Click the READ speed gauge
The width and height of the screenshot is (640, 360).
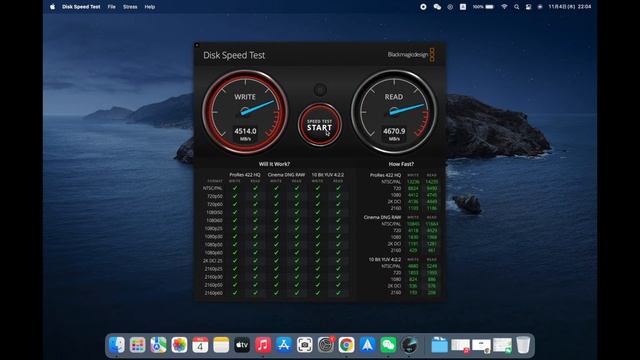394,111
